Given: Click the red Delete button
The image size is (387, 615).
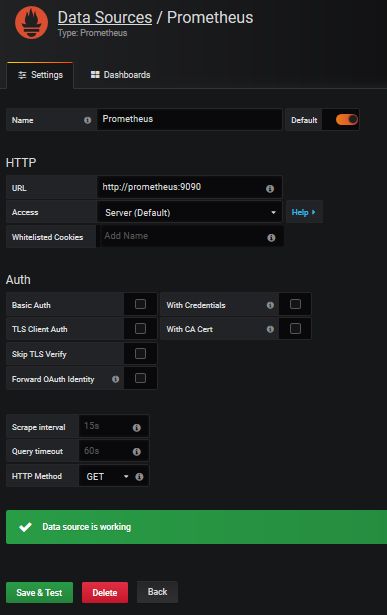Looking at the screenshot, I should pyautogui.click(x=105, y=592).
